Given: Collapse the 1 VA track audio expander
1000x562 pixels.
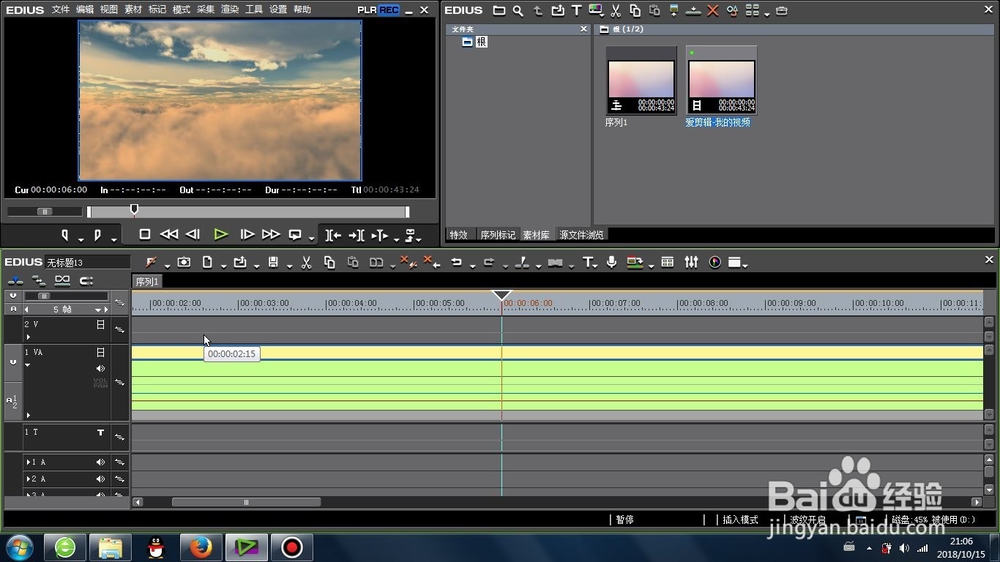Looking at the screenshot, I should [x=27, y=365].
